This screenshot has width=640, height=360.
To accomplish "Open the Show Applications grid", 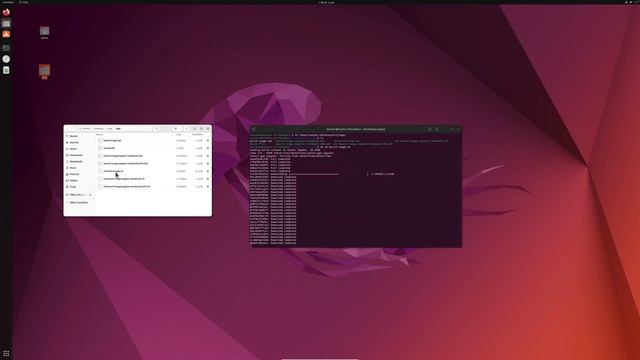I will pos(6,353).
